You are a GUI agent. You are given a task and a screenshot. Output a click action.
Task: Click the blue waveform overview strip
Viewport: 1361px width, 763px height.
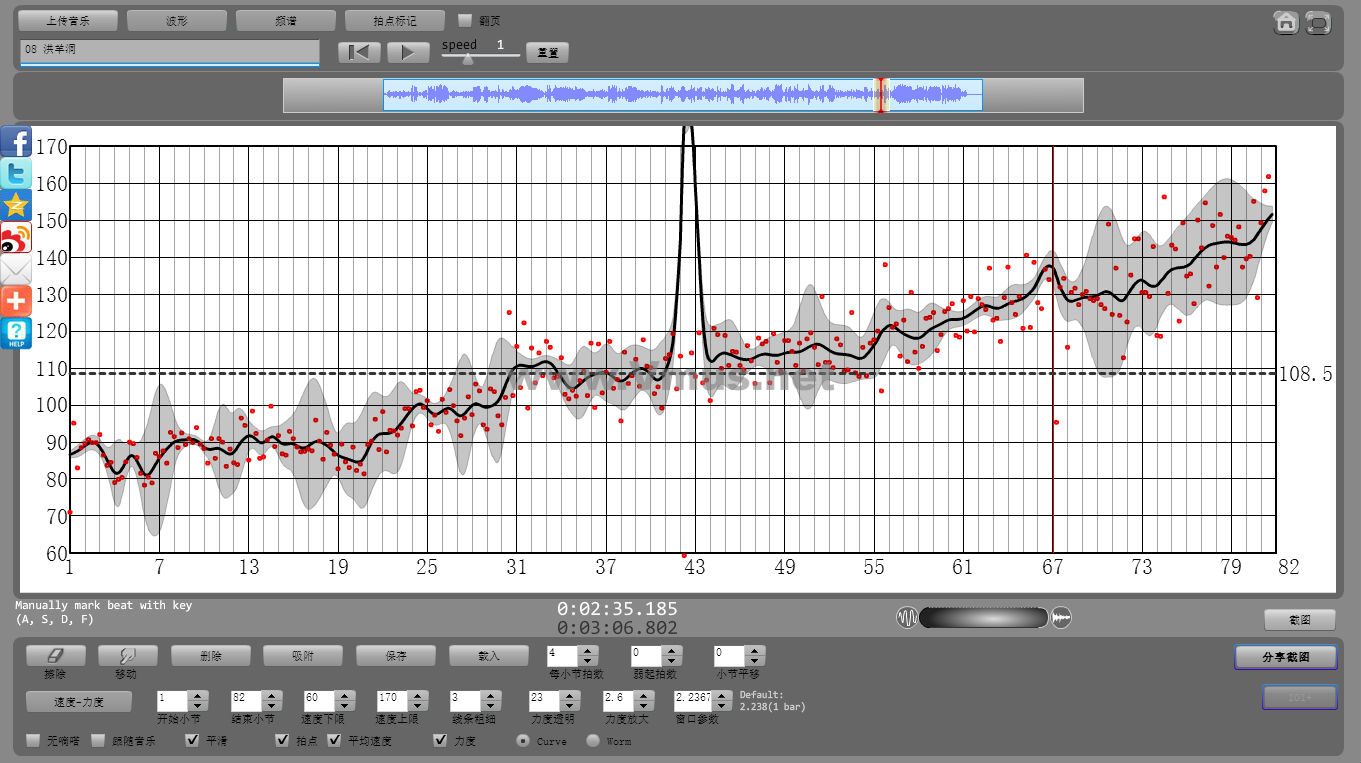(x=683, y=95)
